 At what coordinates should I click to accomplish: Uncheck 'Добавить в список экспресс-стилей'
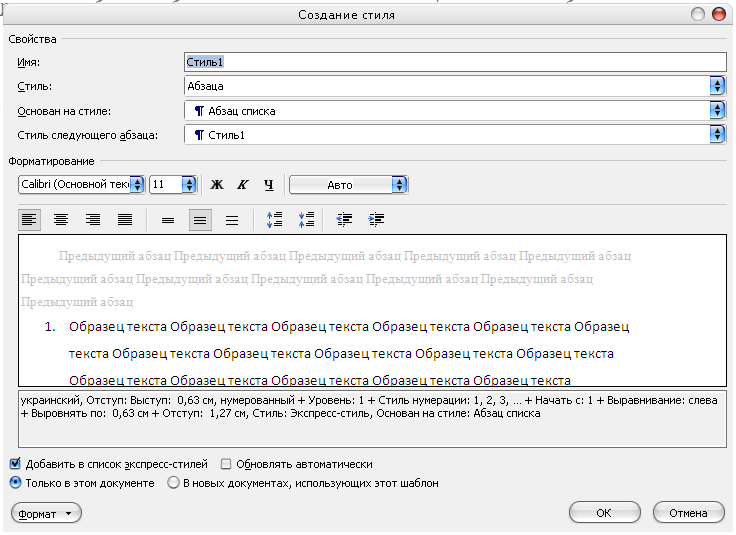[x=15, y=464]
